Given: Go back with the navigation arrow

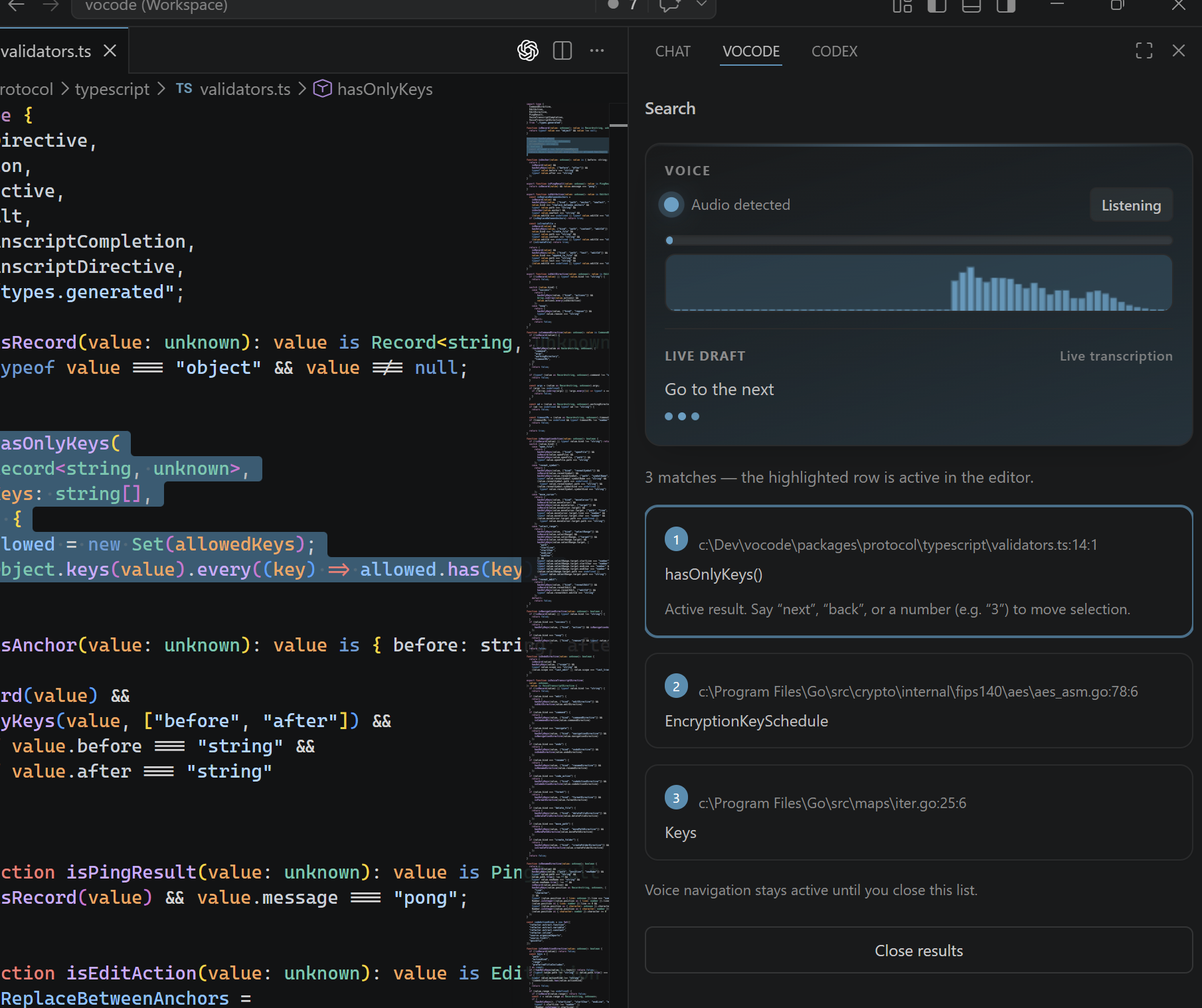Looking at the screenshot, I should pos(17,6).
